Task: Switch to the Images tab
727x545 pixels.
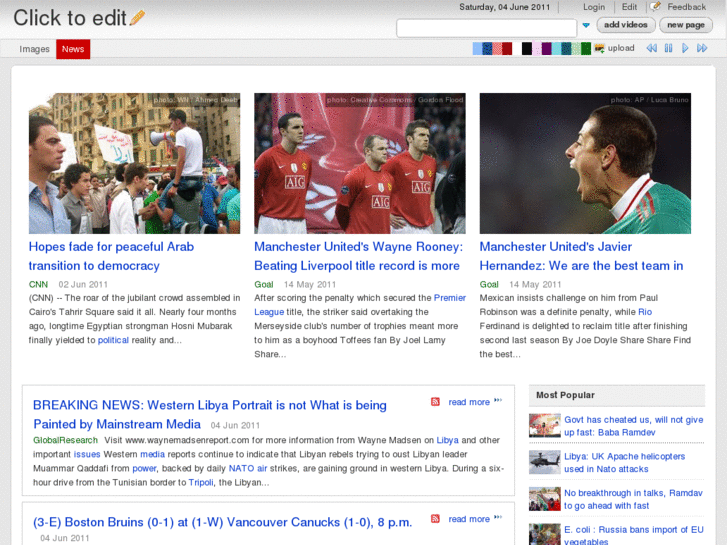Action: (34, 49)
